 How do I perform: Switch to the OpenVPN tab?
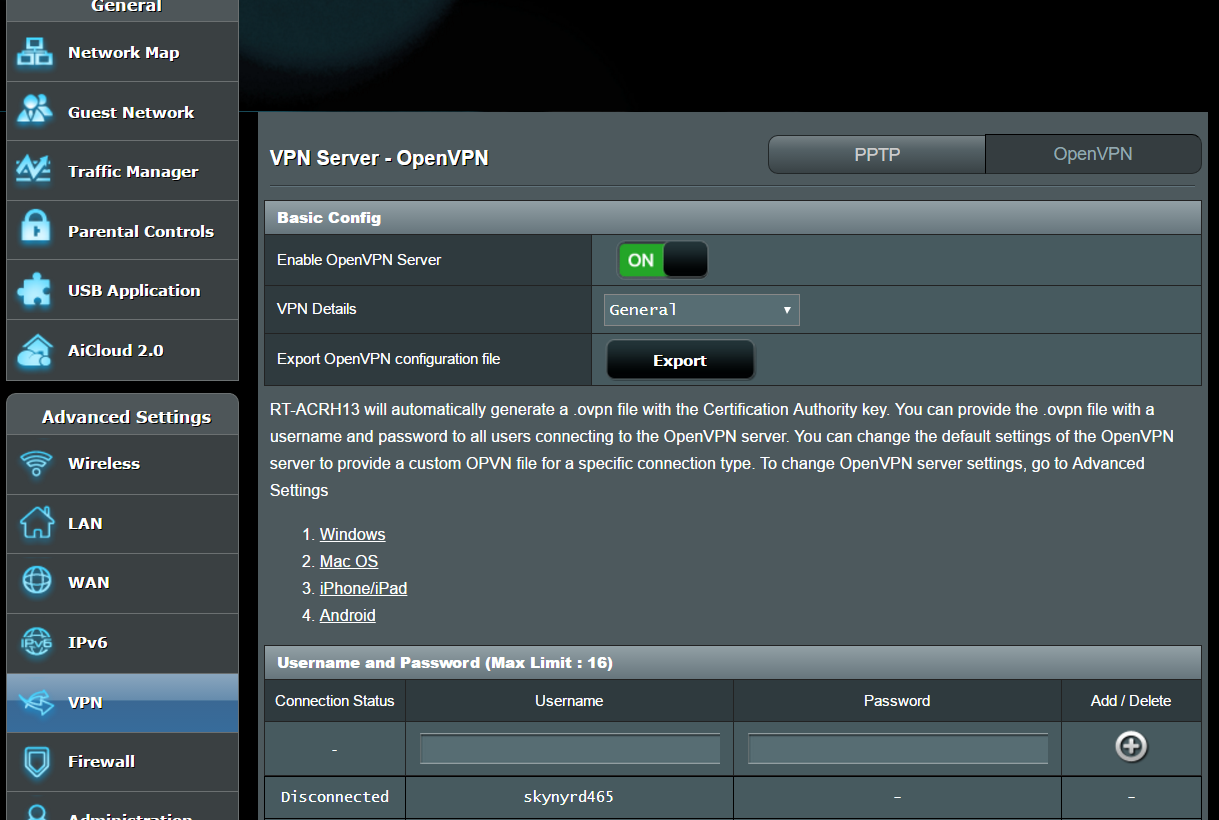[1093, 154]
